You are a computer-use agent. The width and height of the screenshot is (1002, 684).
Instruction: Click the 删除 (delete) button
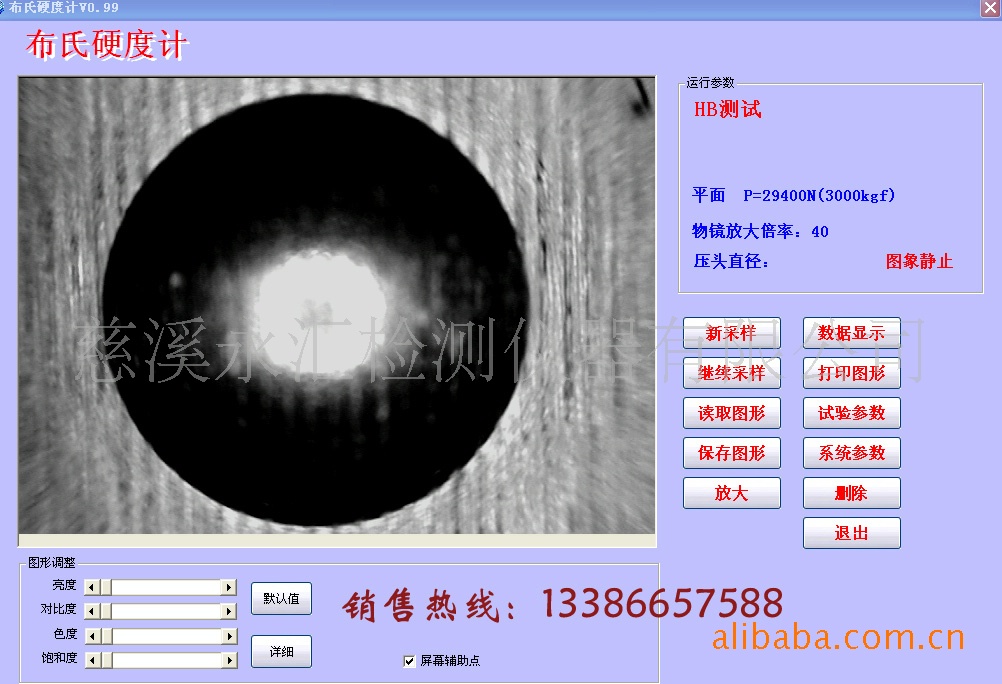click(x=851, y=493)
